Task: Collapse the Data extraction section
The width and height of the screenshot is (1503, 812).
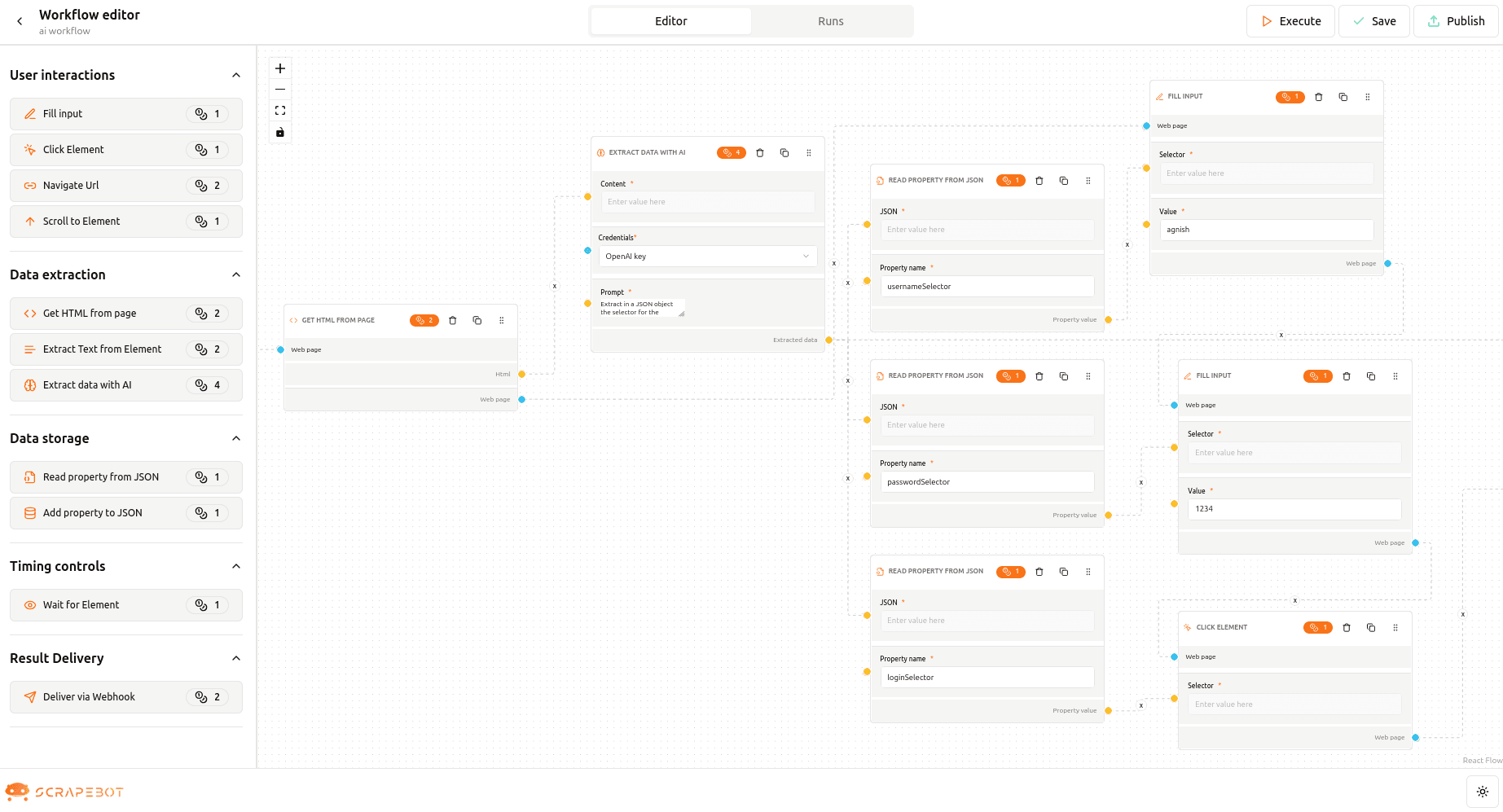Action: click(x=236, y=275)
